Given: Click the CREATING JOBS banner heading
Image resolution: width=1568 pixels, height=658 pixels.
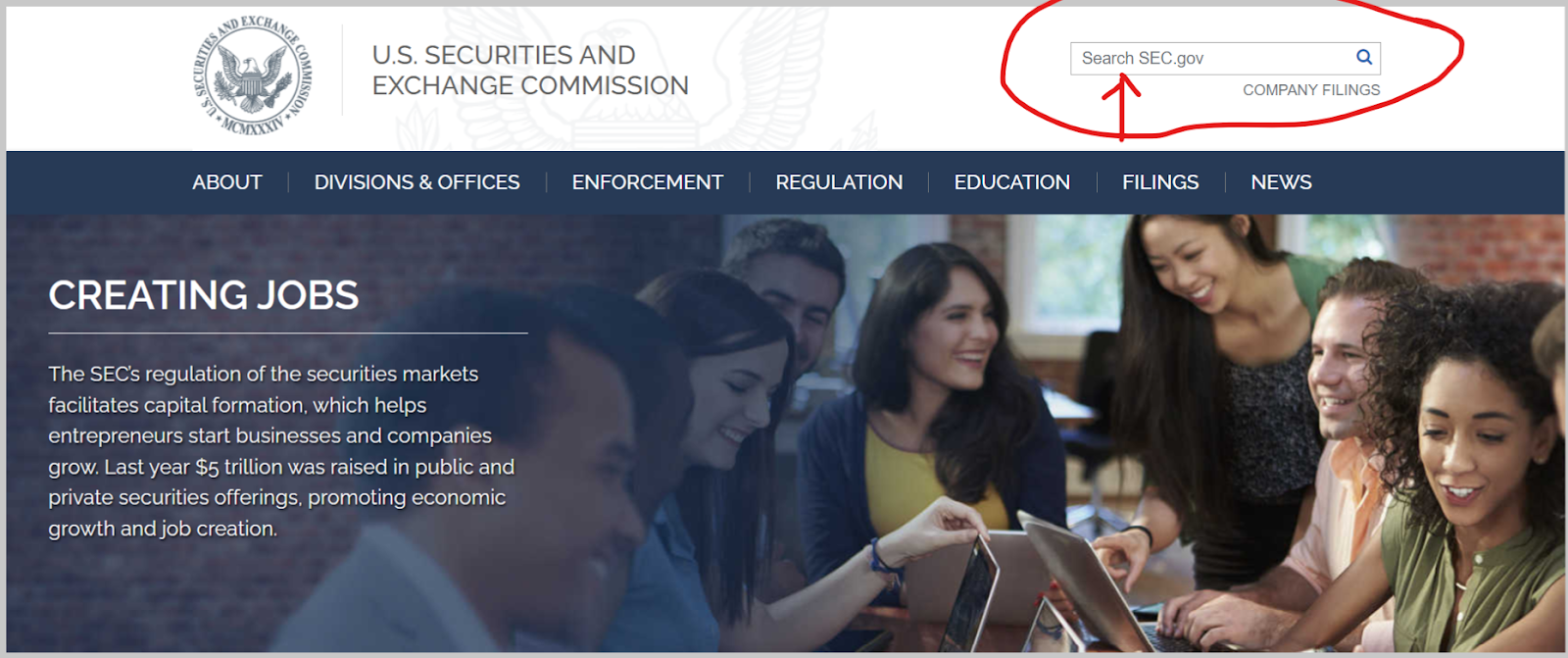Looking at the screenshot, I should pos(204,295).
